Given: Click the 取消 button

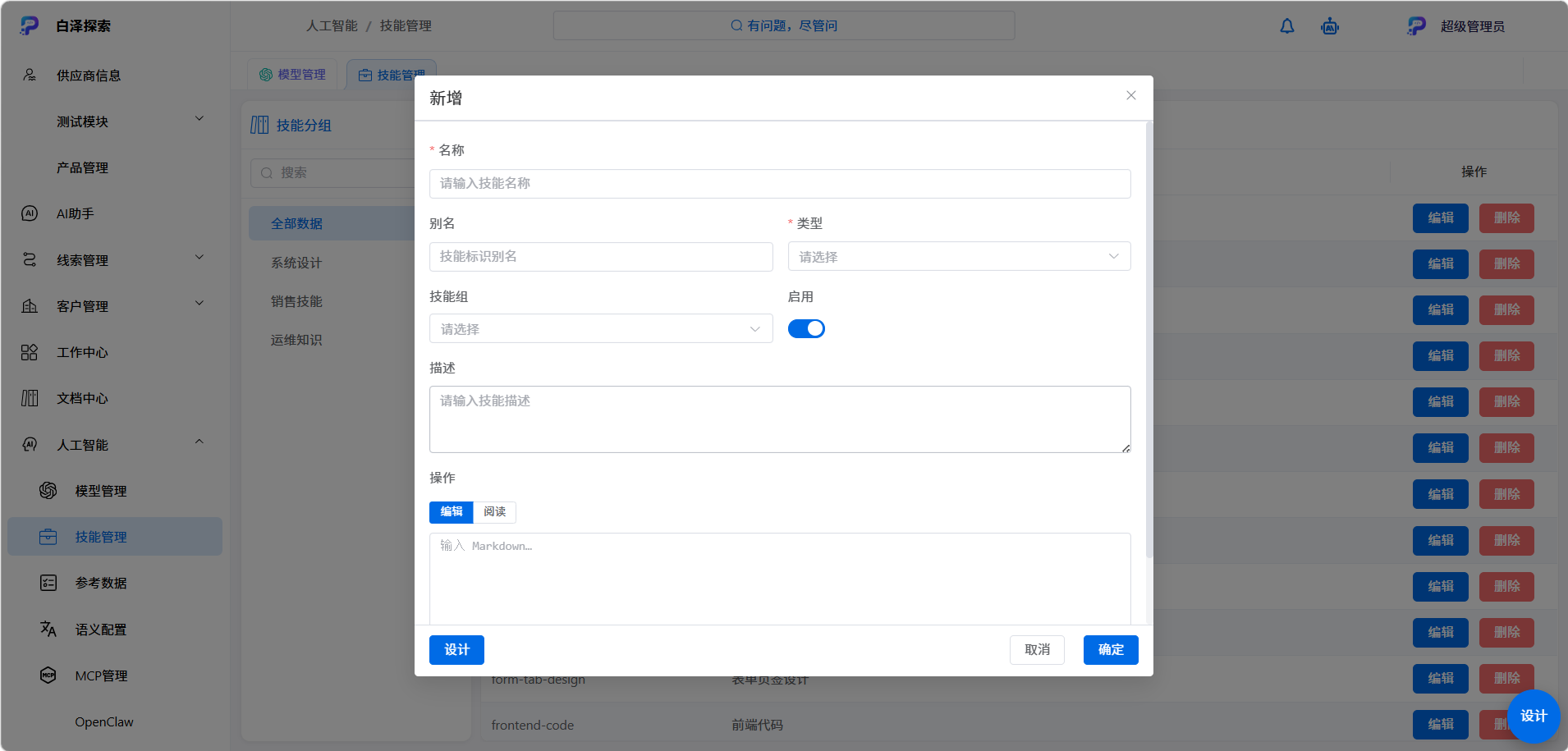Looking at the screenshot, I should pyautogui.click(x=1037, y=650).
